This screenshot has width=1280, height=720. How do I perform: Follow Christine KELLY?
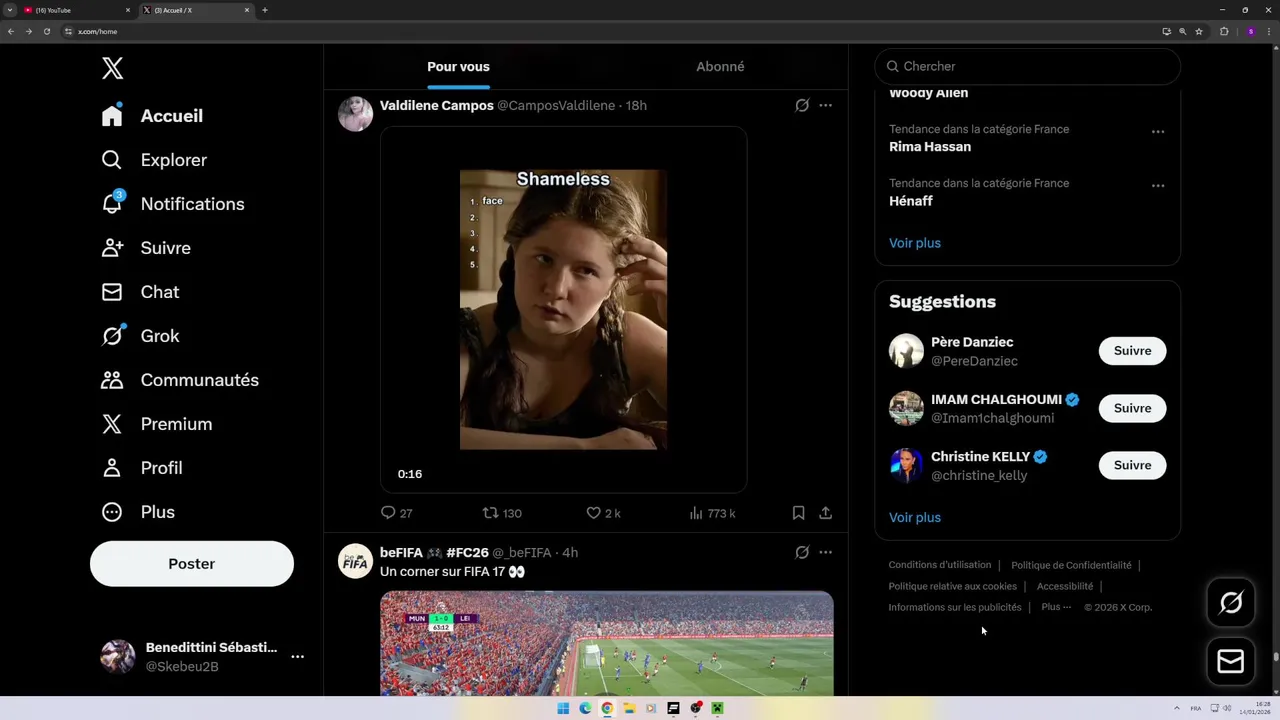pyautogui.click(x=1132, y=465)
